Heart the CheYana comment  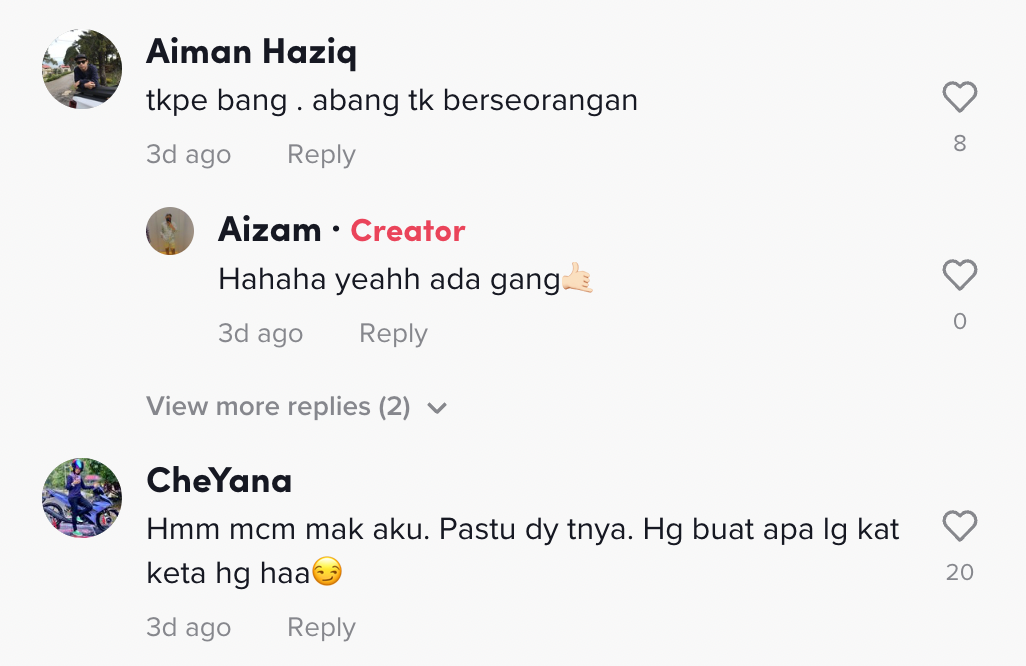(x=959, y=526)
